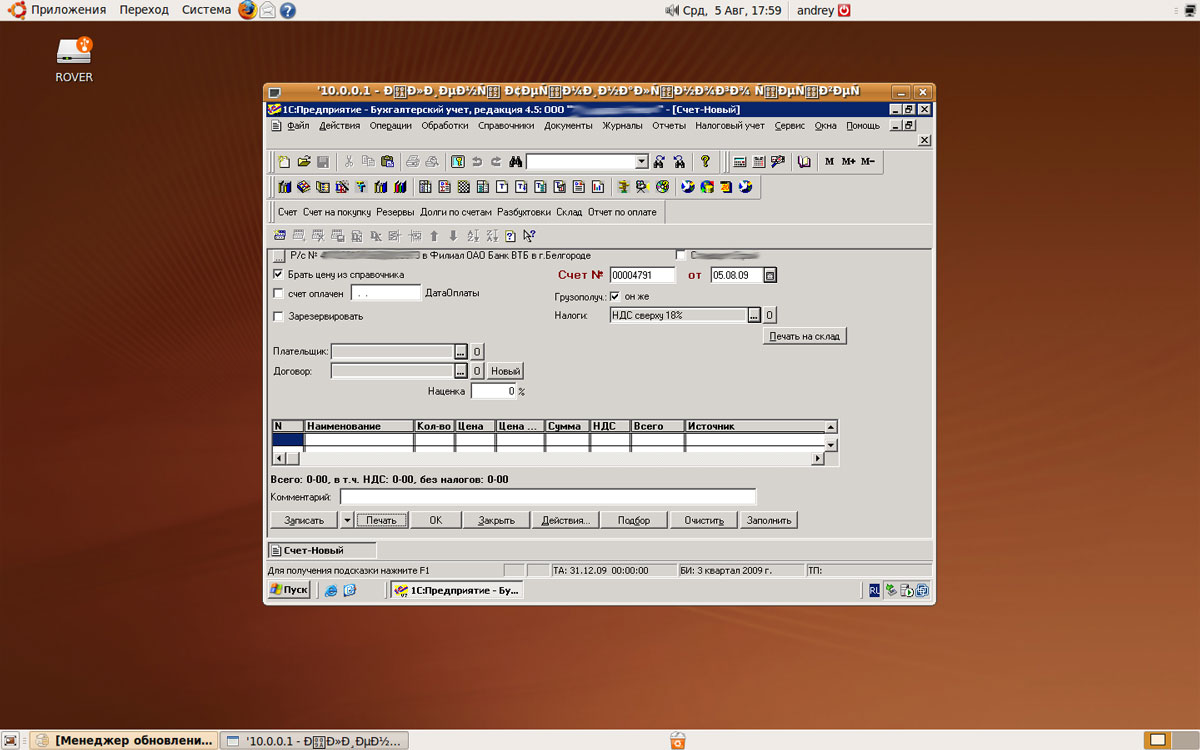
Task: Expand the toolbar search combo box dropdown
Action: (642, 162)
